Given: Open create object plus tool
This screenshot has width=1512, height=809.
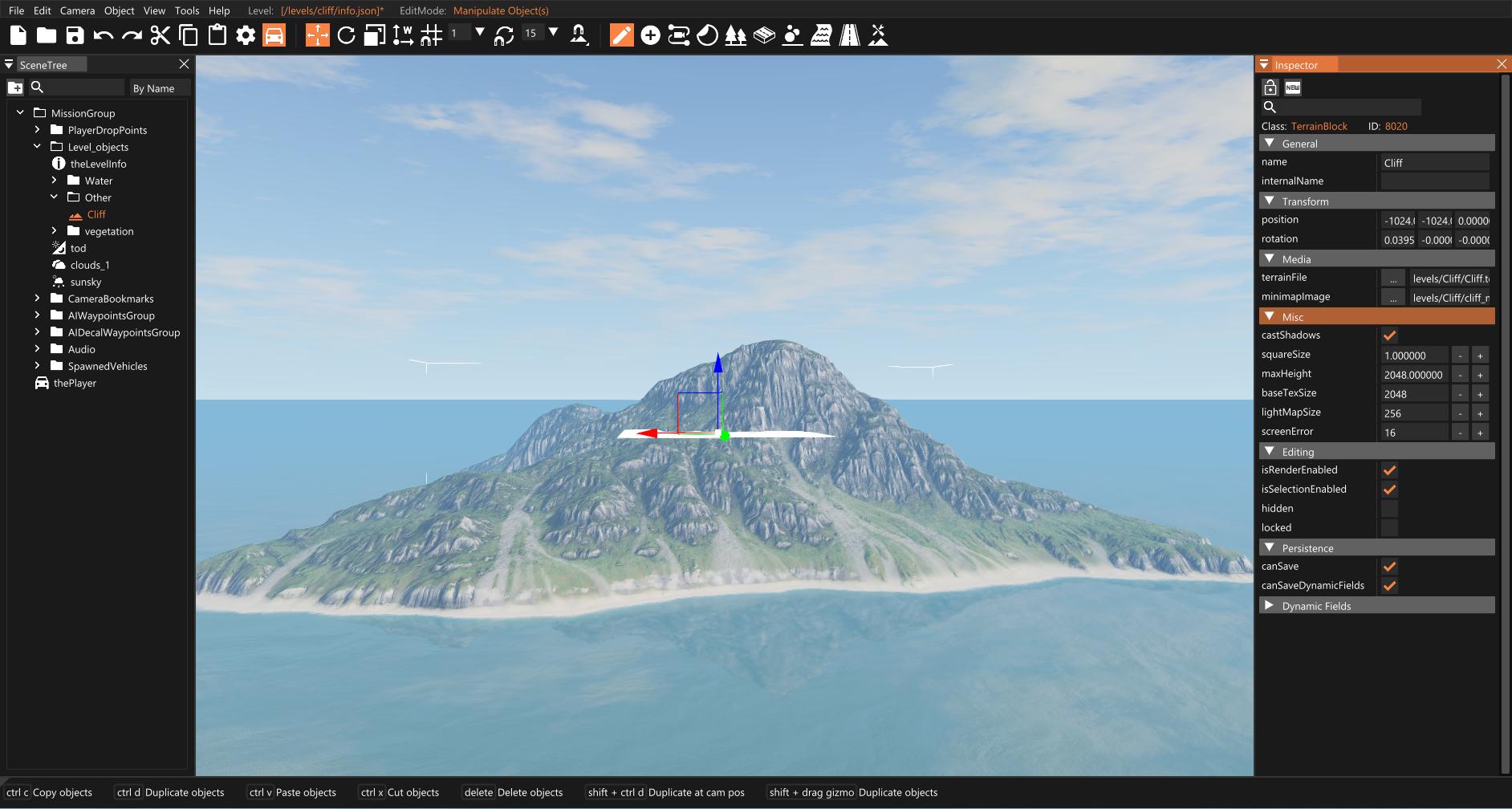Looking at the screenshot, I should [x=651, y=35].
